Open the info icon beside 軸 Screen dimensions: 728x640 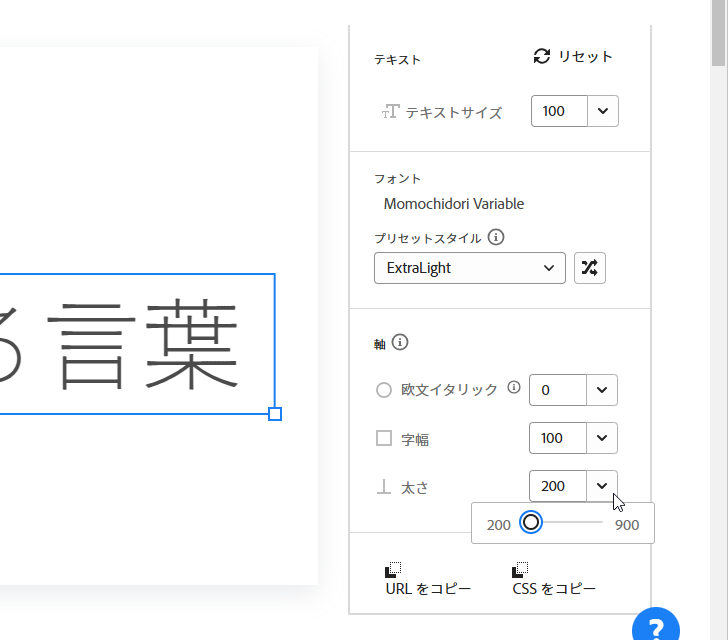tap(400, 342)
